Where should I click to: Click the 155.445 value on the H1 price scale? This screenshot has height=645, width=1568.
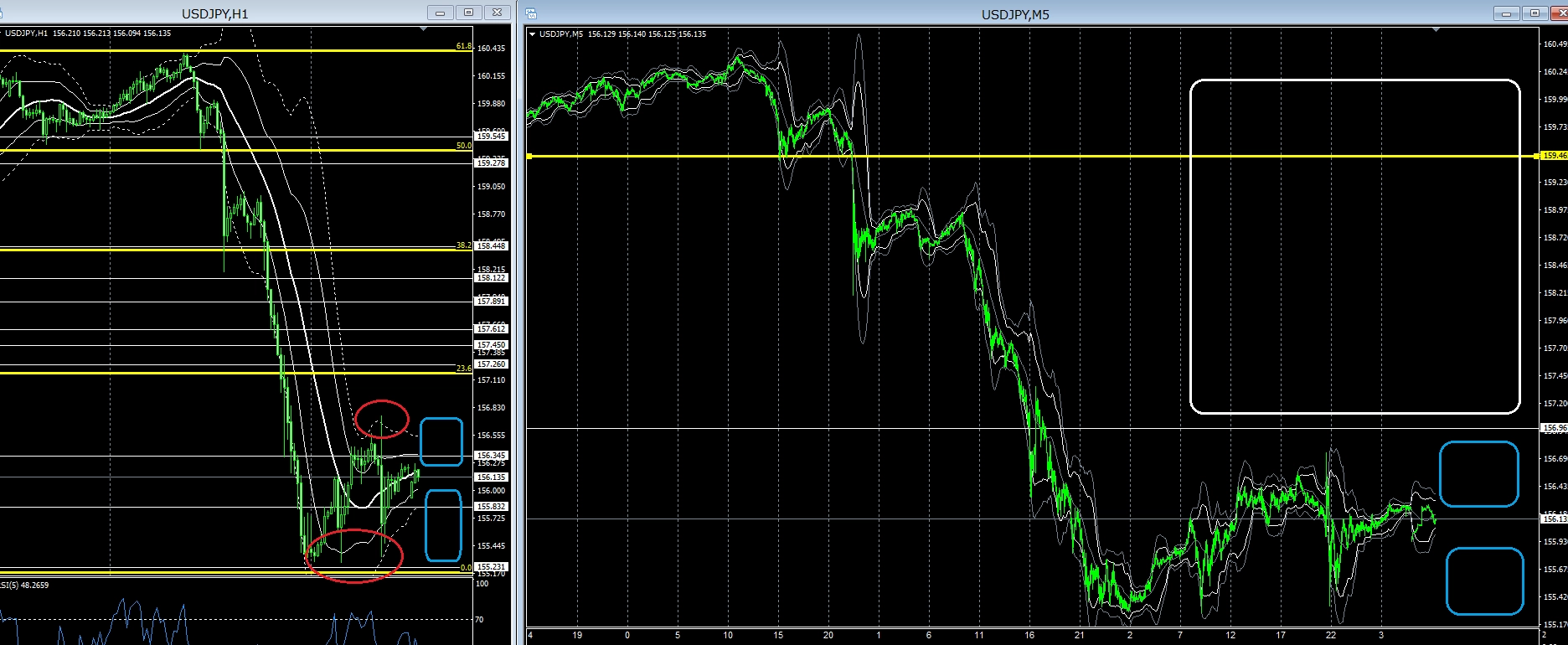click(x=492, y=546)
